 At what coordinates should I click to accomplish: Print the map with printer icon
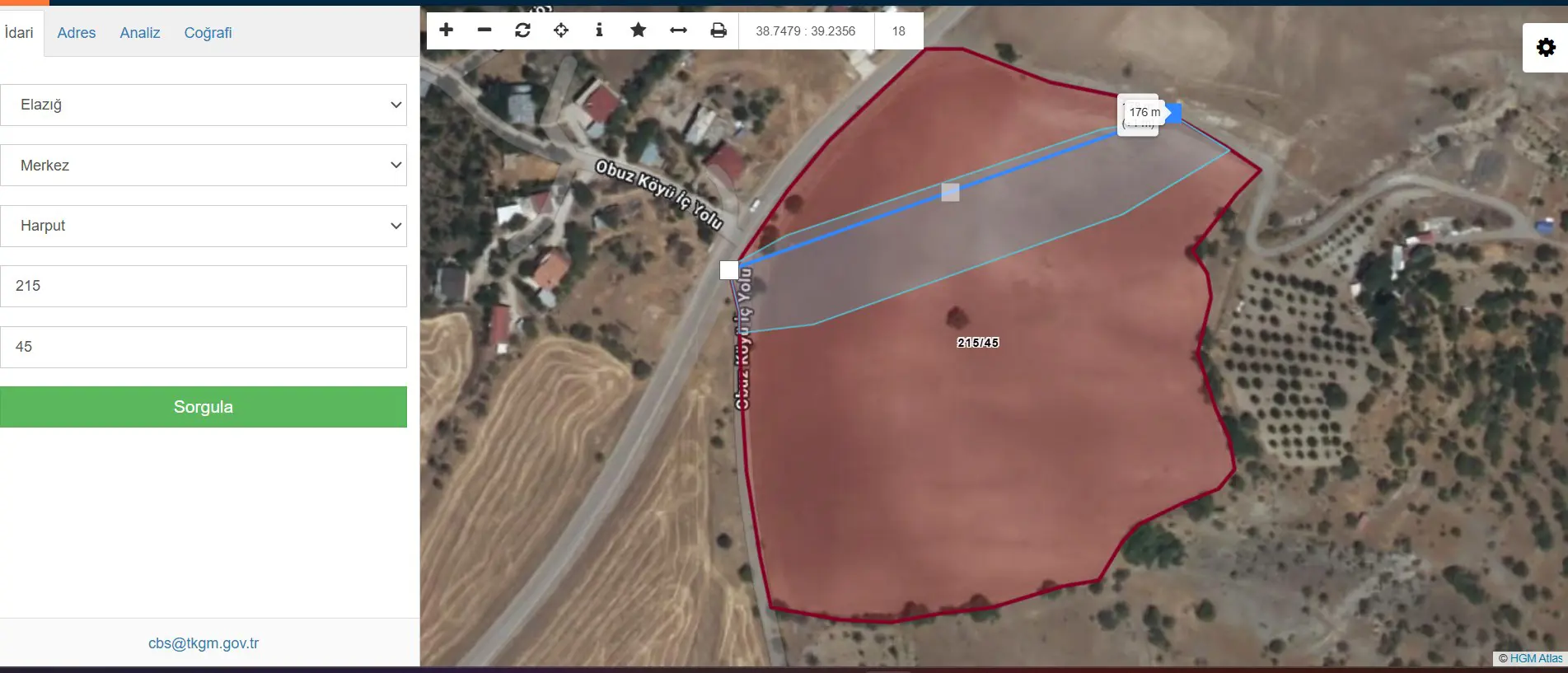coord(718,30)
